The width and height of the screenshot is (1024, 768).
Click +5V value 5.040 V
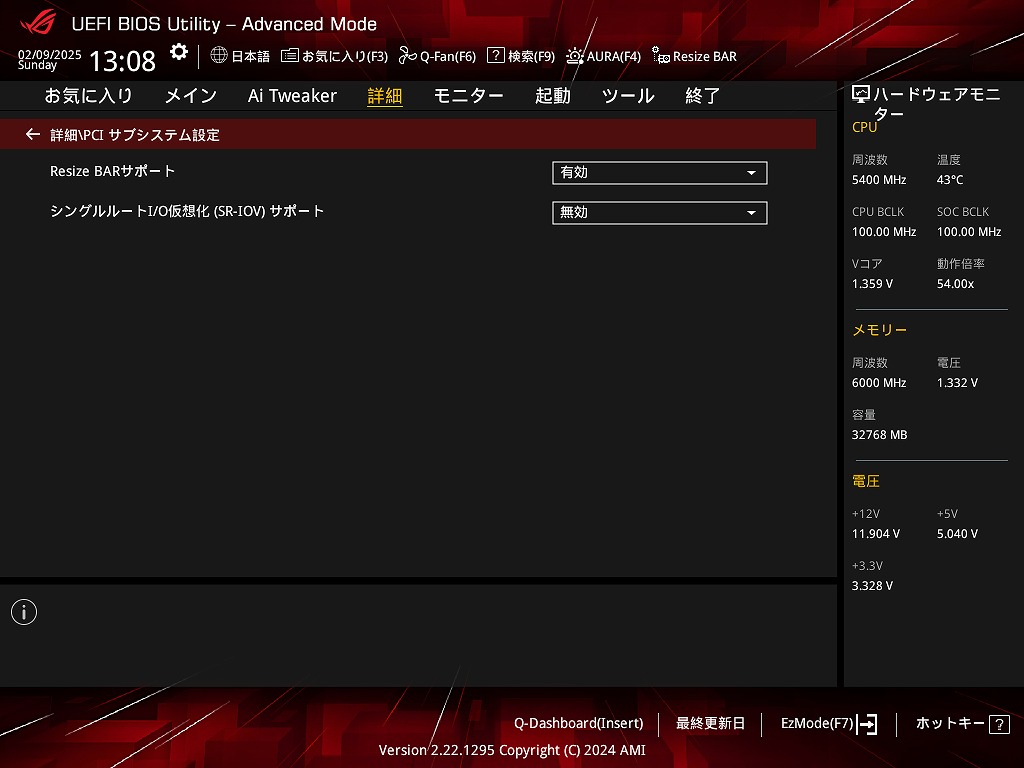tap(957, 534)
